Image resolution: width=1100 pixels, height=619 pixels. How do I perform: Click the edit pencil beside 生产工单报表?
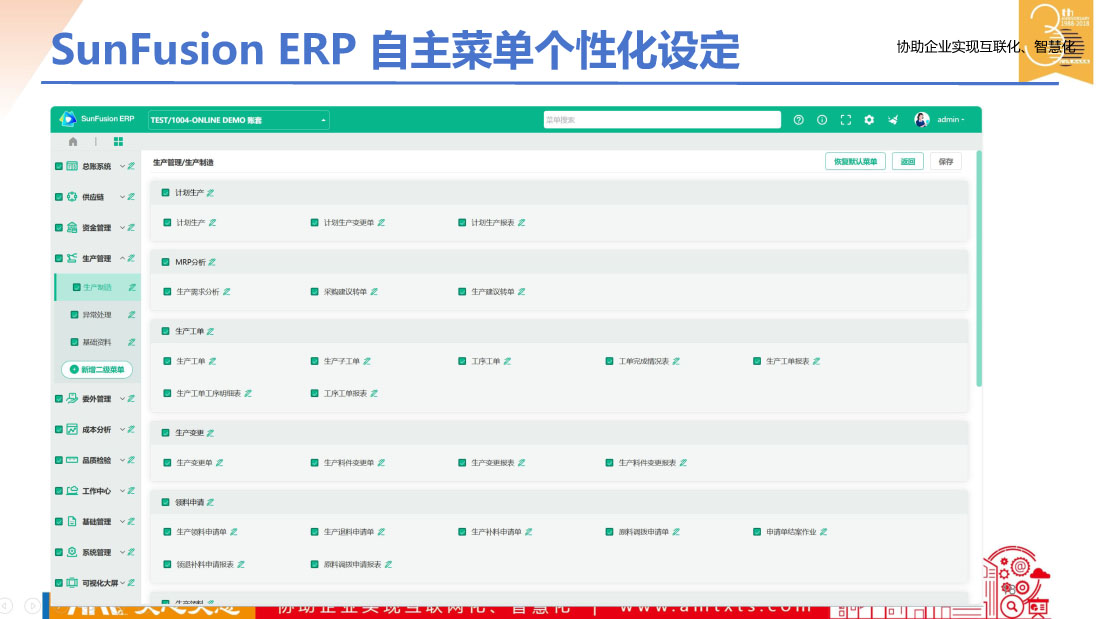pos(817,361)
